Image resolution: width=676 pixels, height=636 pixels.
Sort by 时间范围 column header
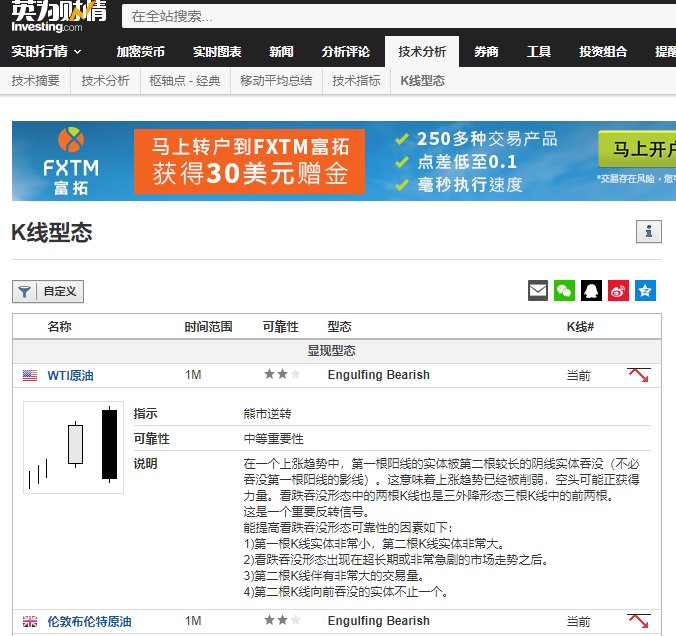coord(208,327)
